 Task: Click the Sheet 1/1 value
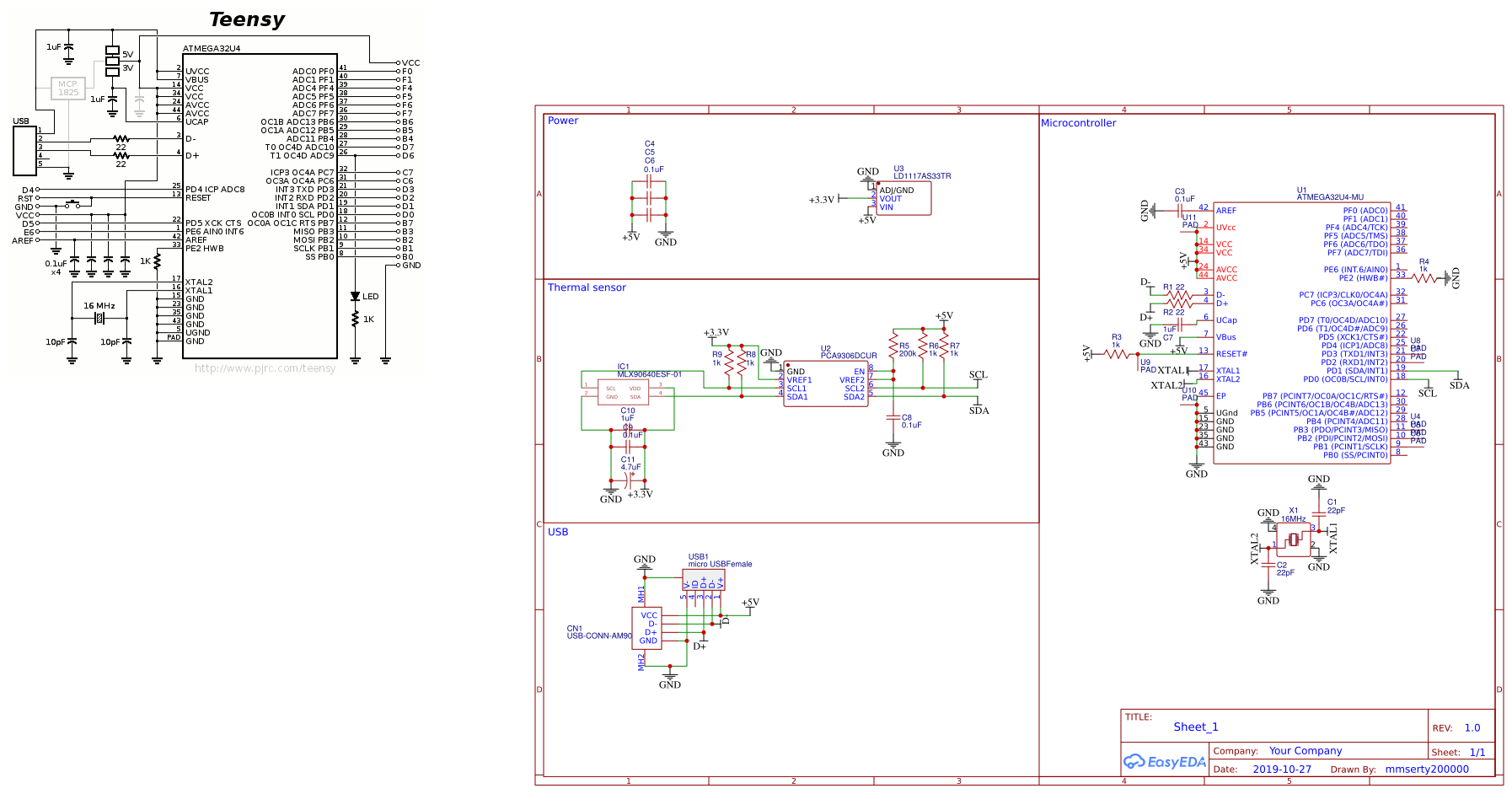(x=1477, y=752)
